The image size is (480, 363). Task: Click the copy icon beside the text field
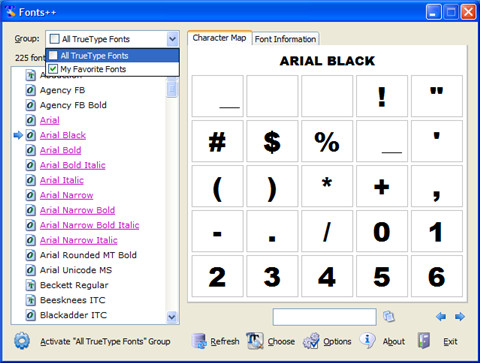pos(389,316)
